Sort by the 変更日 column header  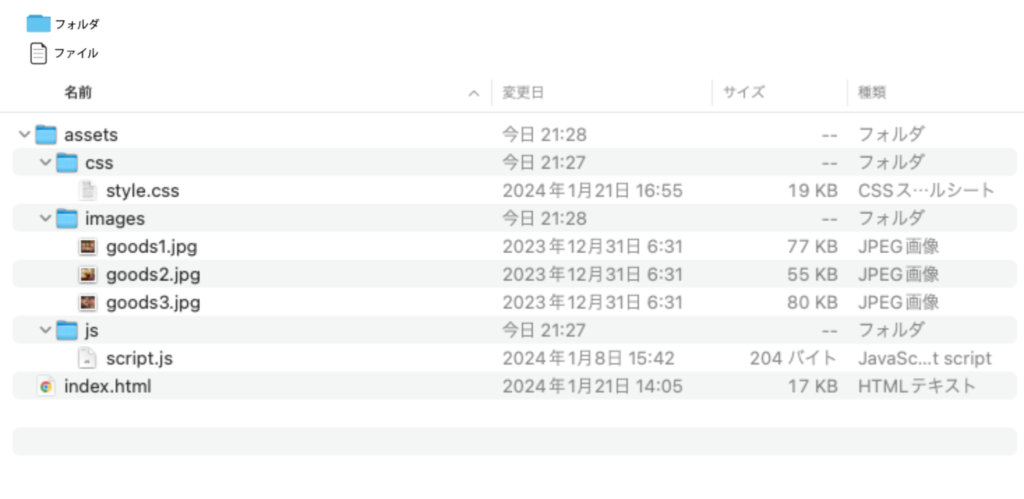pyautogui.click(x=523, y=92)
